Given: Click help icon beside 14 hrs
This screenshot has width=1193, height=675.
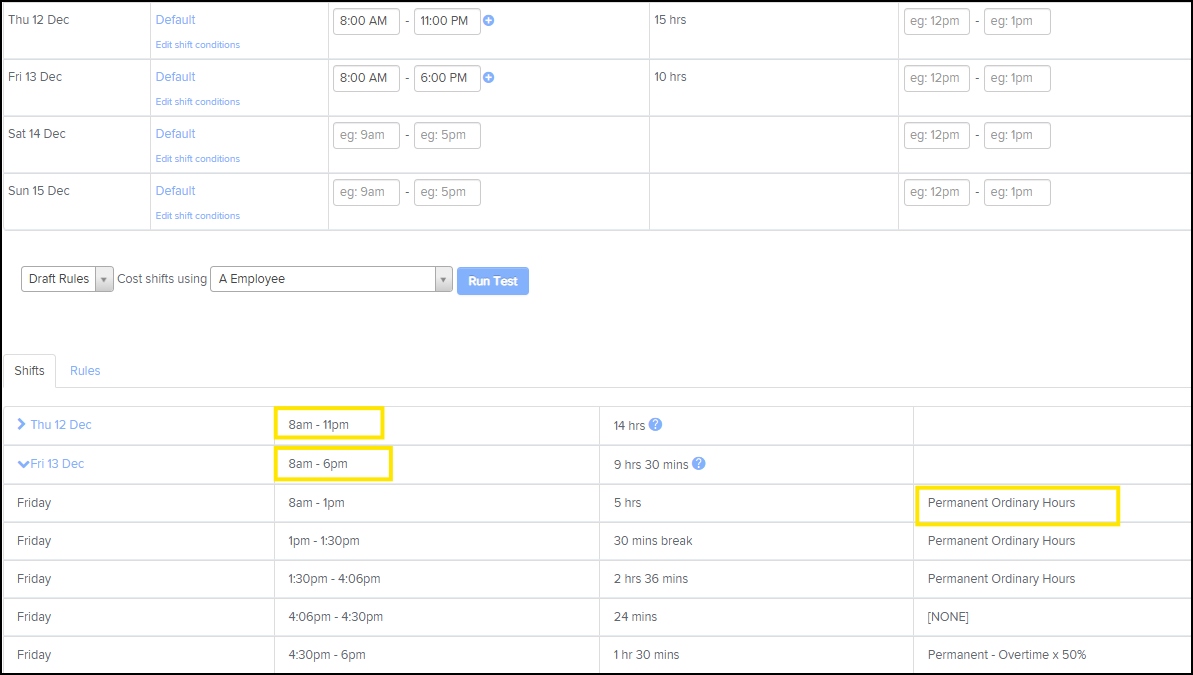Looking at the screenshot, I should (x=655, y=425).
